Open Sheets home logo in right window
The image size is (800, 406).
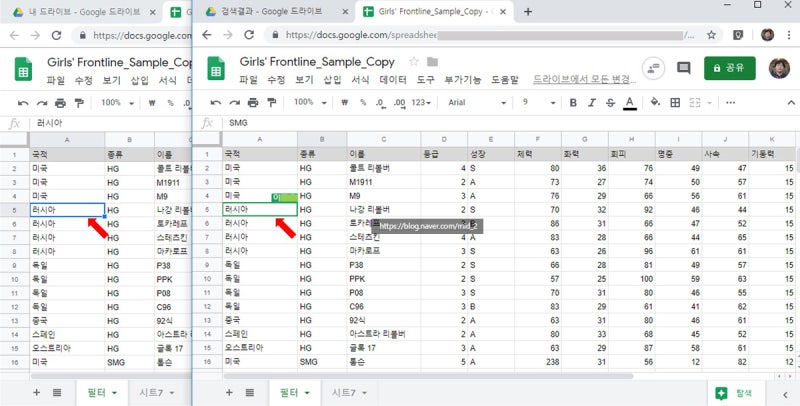(216, 68)
